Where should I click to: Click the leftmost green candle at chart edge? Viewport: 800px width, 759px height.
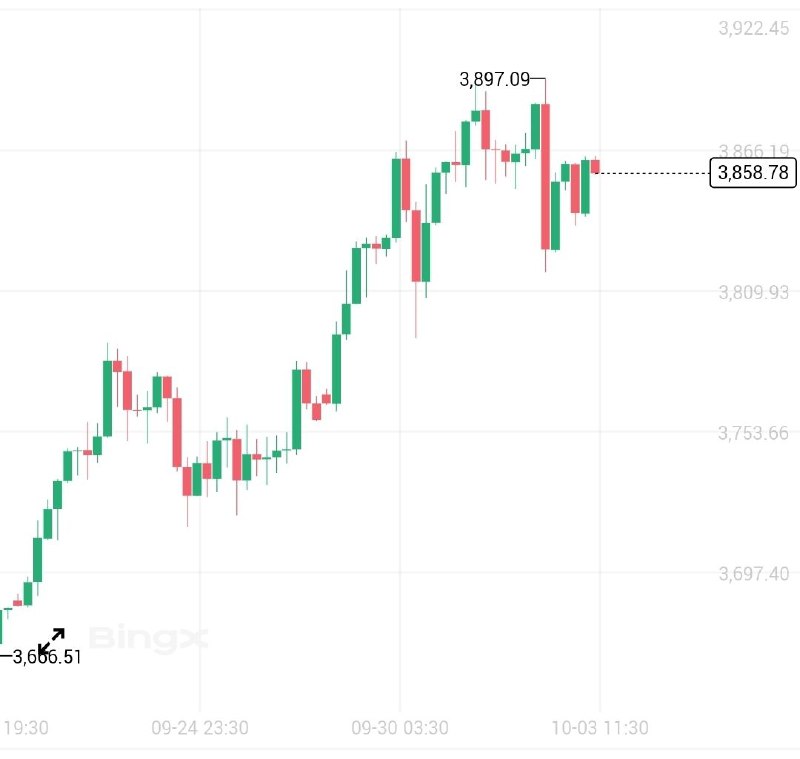tap(1, 625)
